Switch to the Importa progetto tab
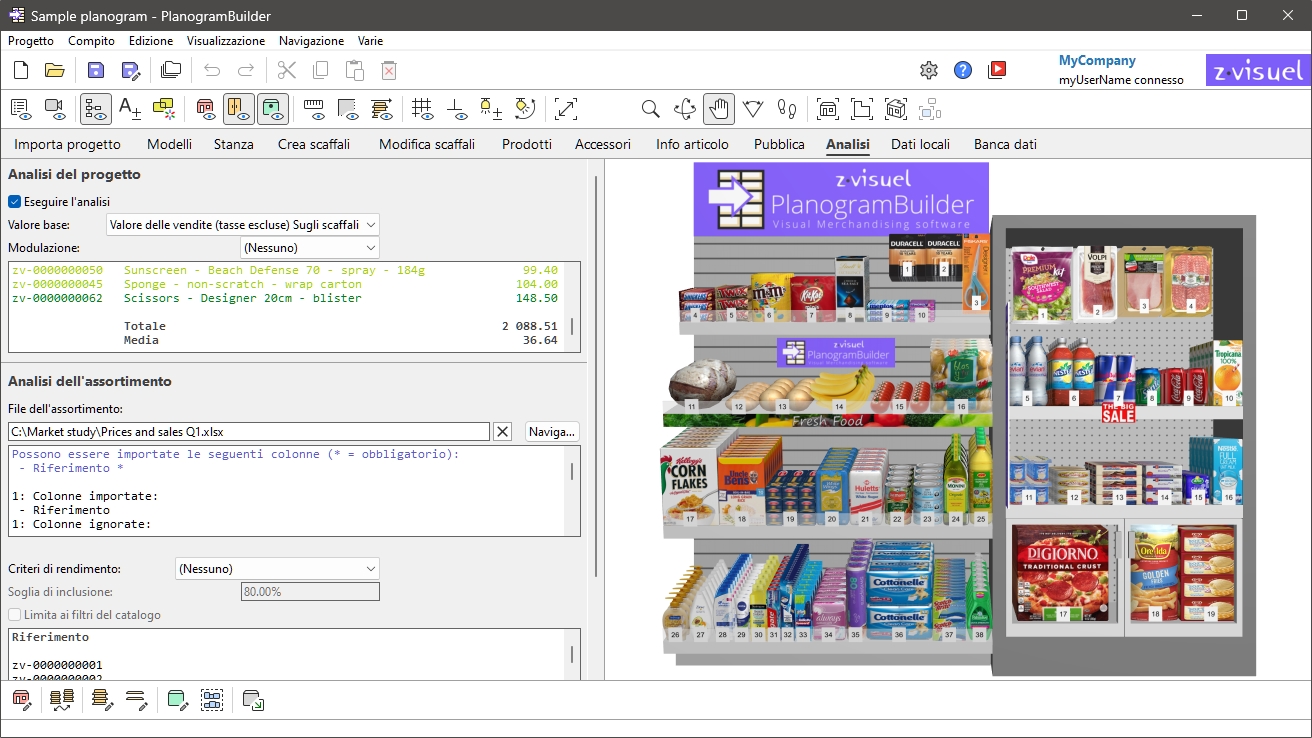This screenshot has height=738, width=1312. click(67, 144)
